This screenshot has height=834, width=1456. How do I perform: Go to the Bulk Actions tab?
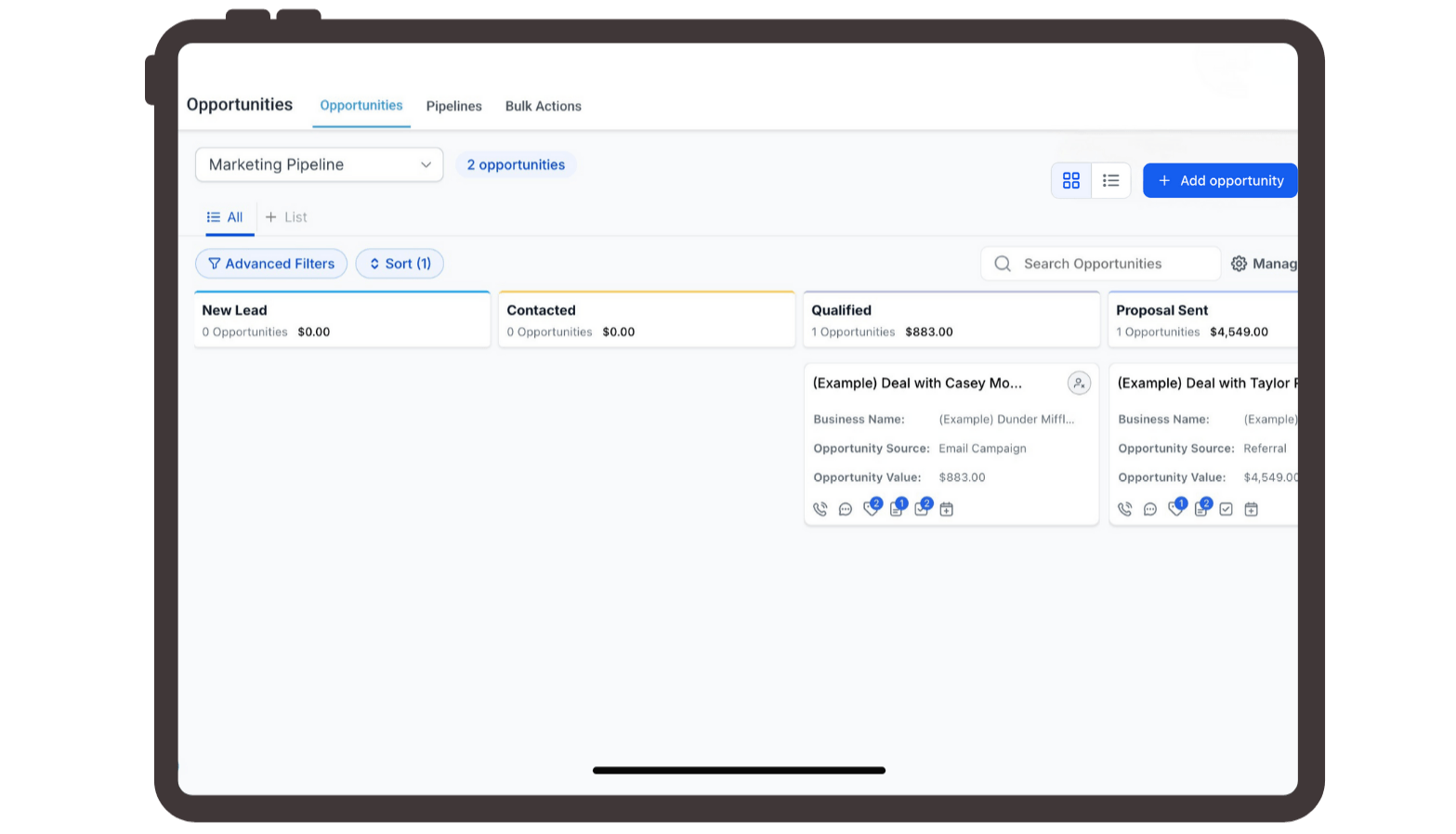point(543,106)
